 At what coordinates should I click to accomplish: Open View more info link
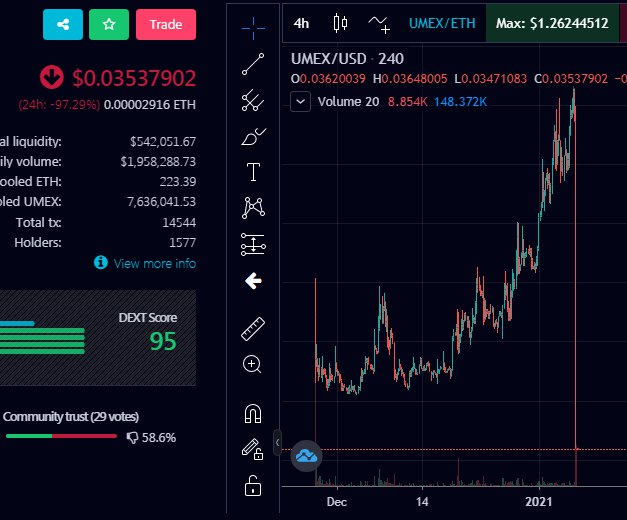[155, 263]
